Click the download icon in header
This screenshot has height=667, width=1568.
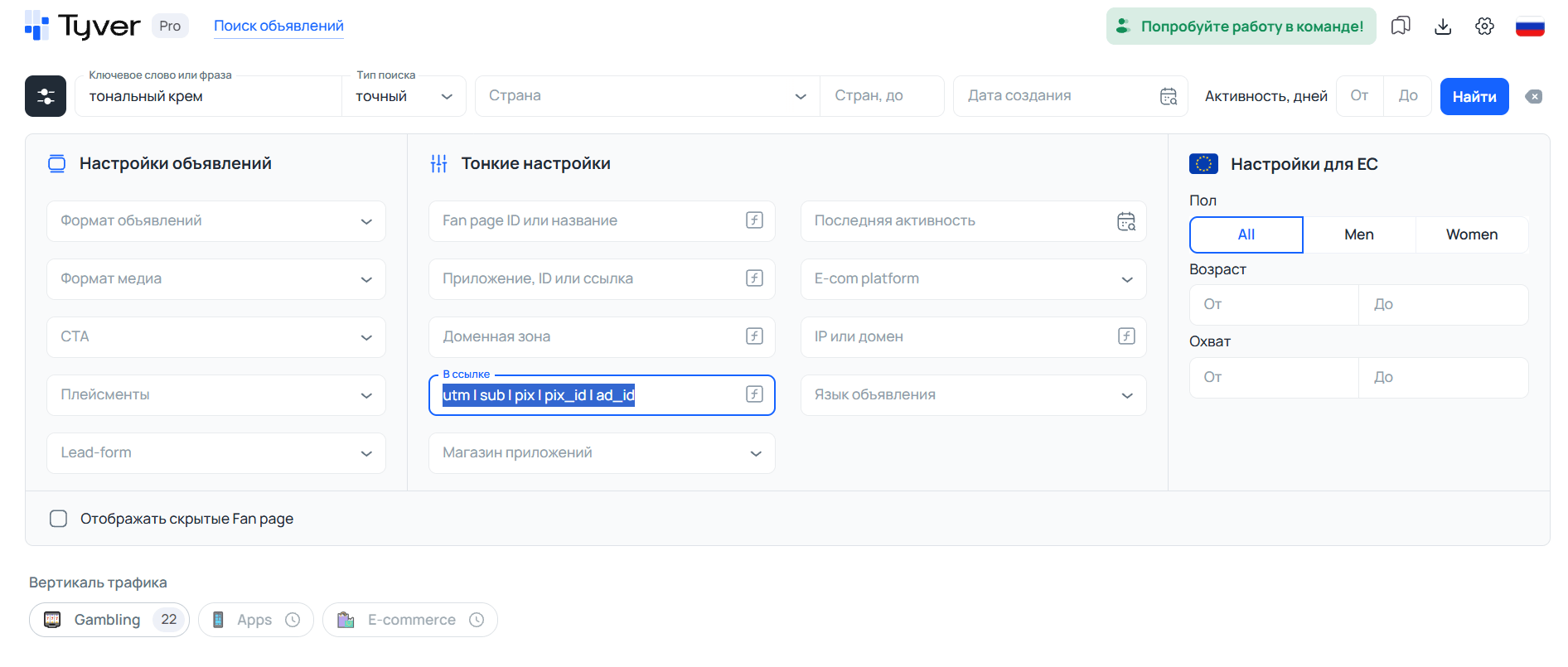1443,26
